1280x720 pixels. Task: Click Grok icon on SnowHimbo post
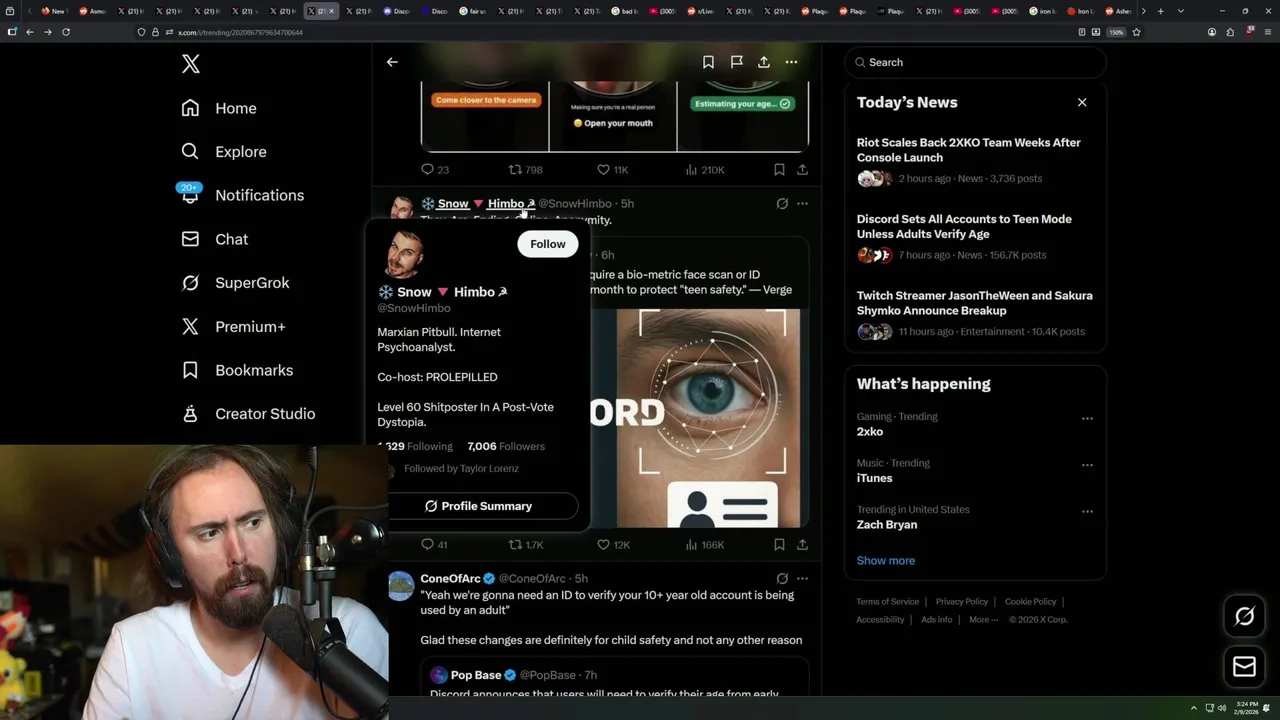pos(782,204)
